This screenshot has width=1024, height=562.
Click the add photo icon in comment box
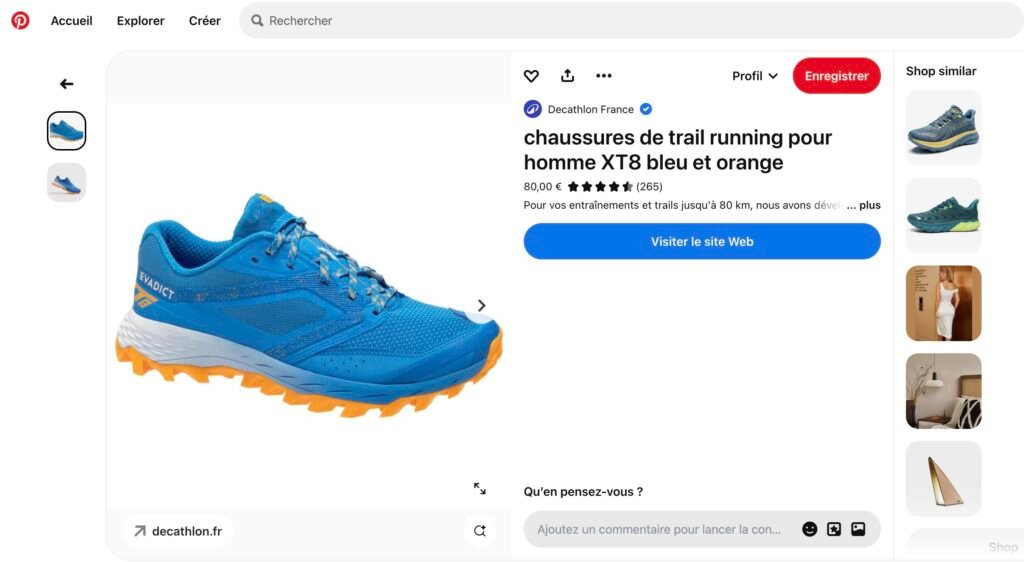point(858,529)
